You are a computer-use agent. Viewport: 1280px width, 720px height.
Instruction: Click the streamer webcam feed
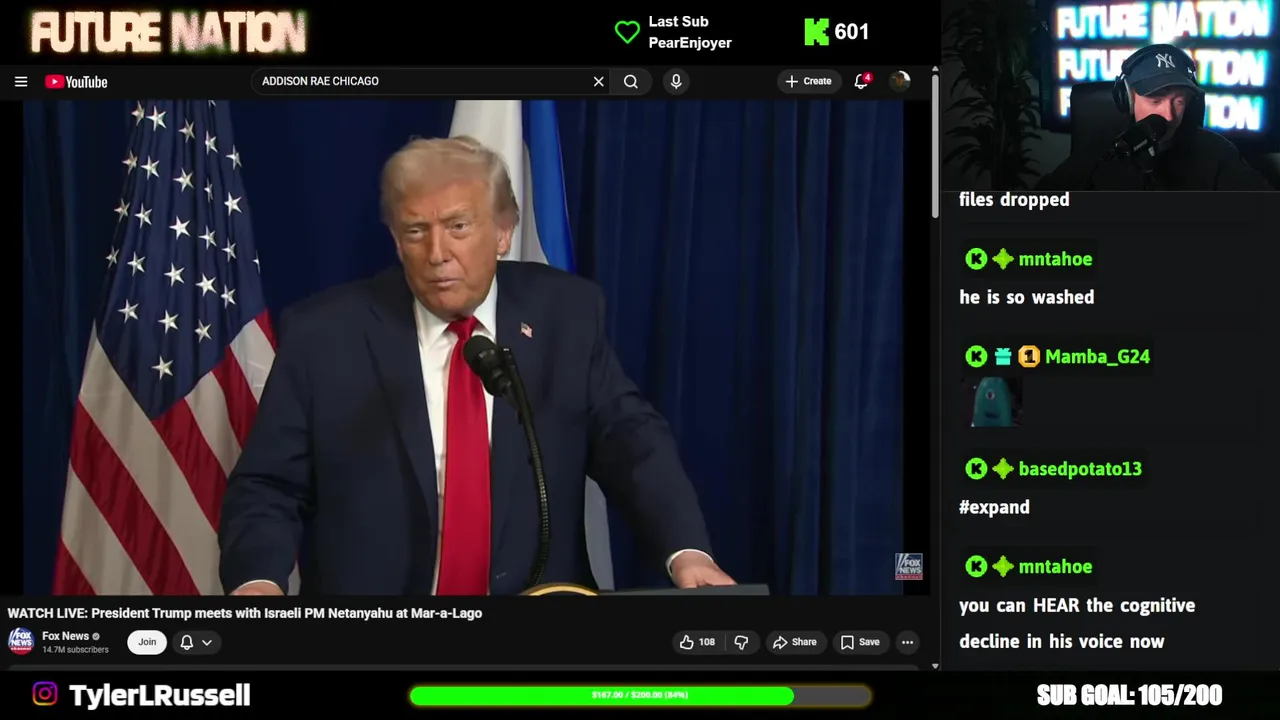coord(1110,95)
